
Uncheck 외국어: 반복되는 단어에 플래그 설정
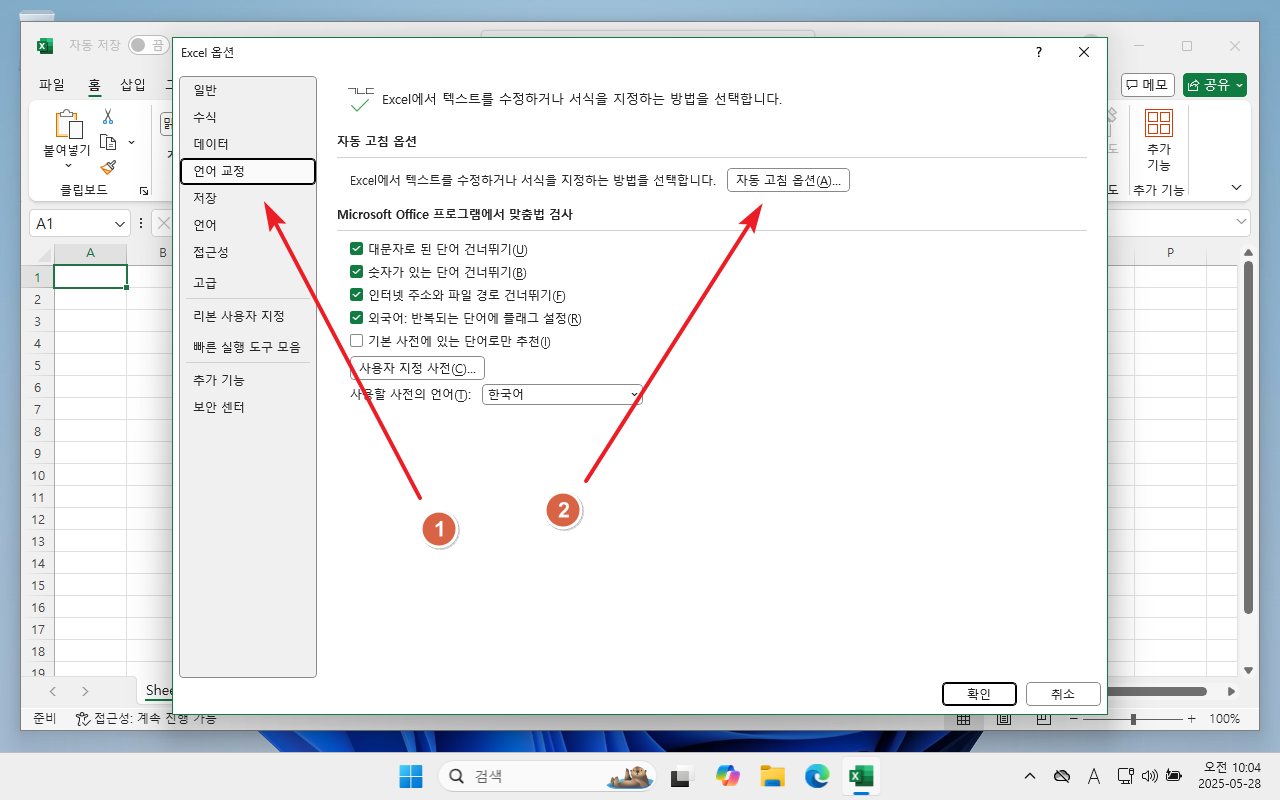coord(357,318)
